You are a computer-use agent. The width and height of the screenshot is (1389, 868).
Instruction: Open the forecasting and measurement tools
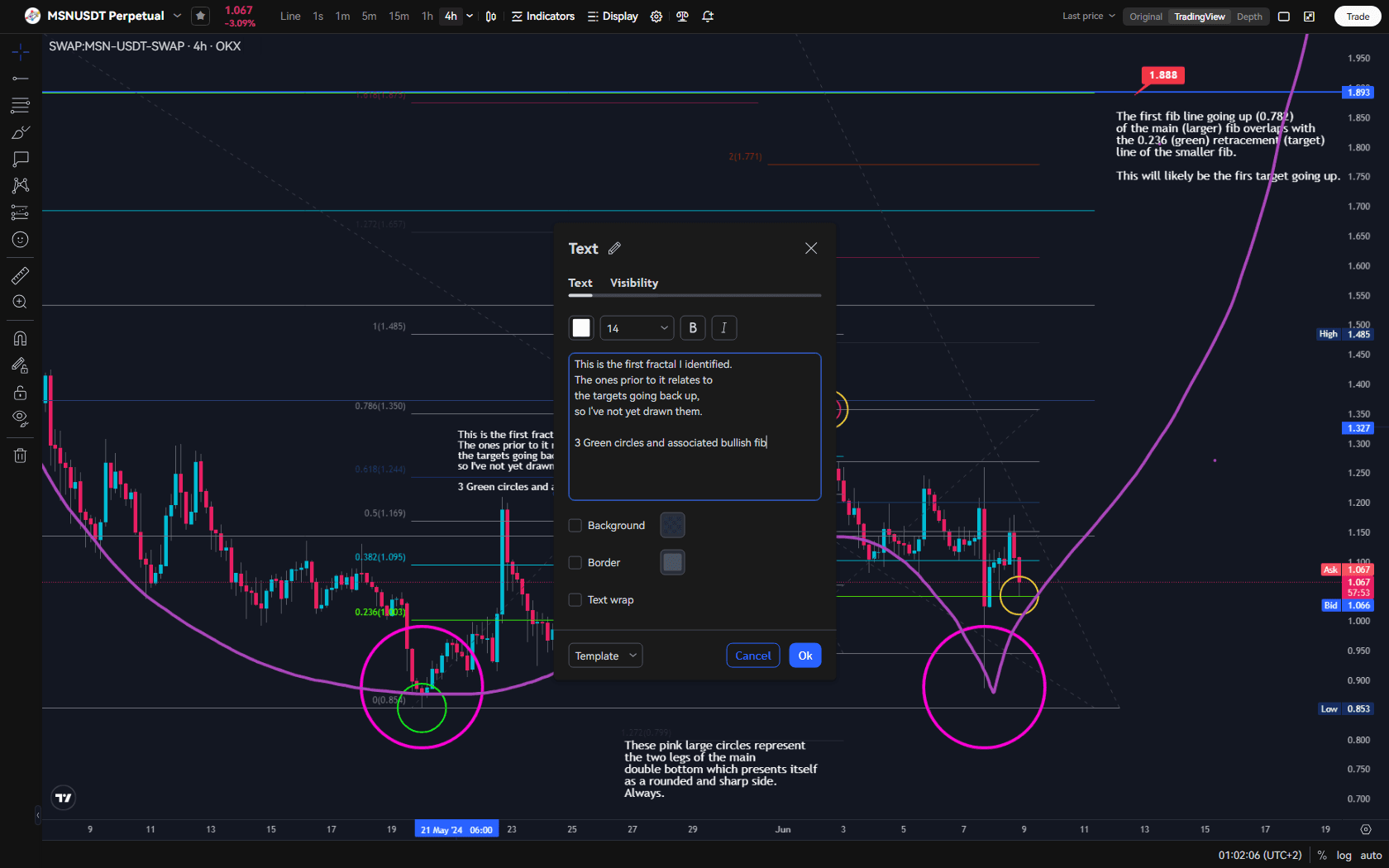(x=21, y=212)
